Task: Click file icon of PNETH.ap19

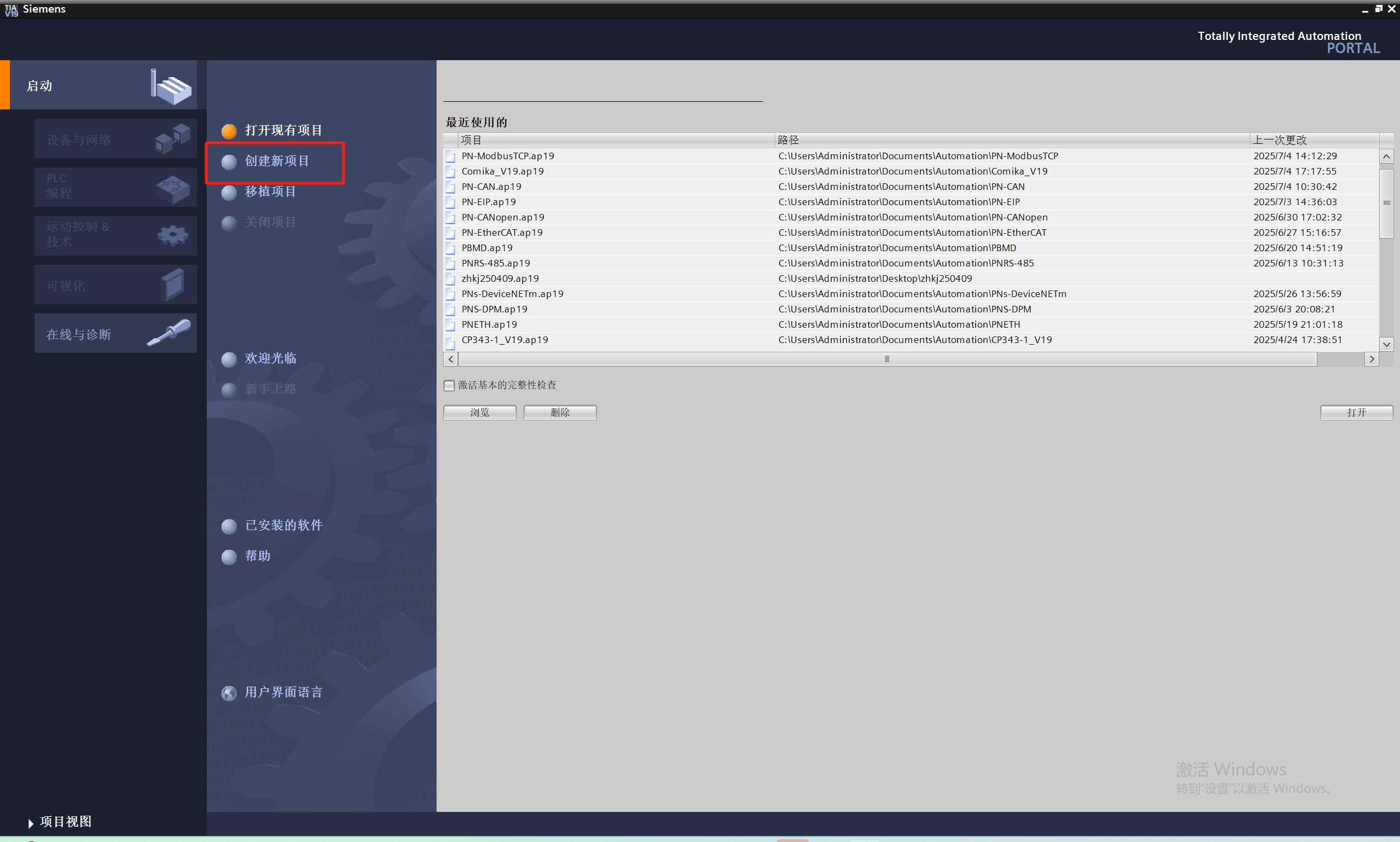Action: click(x=450, y=326)
